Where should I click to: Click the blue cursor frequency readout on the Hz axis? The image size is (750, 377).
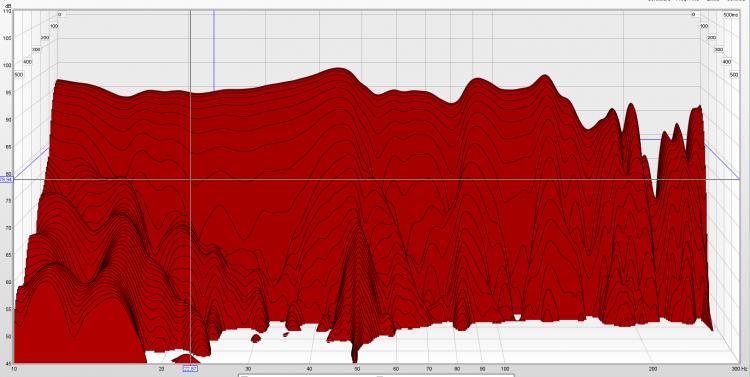click(x=190, y=368)
